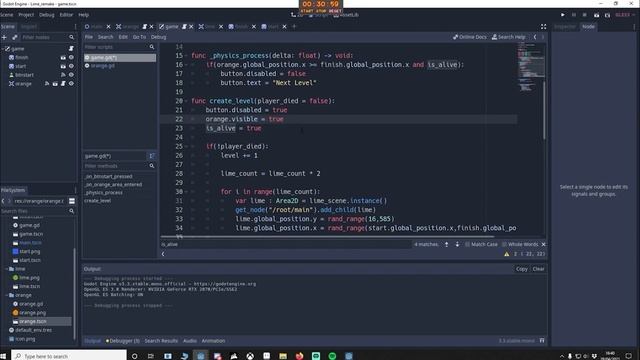This screenshot has width=640, height=360.
Task: Toggle the scripts panel arrow below the editor
Action: click(x=163, y=254)
